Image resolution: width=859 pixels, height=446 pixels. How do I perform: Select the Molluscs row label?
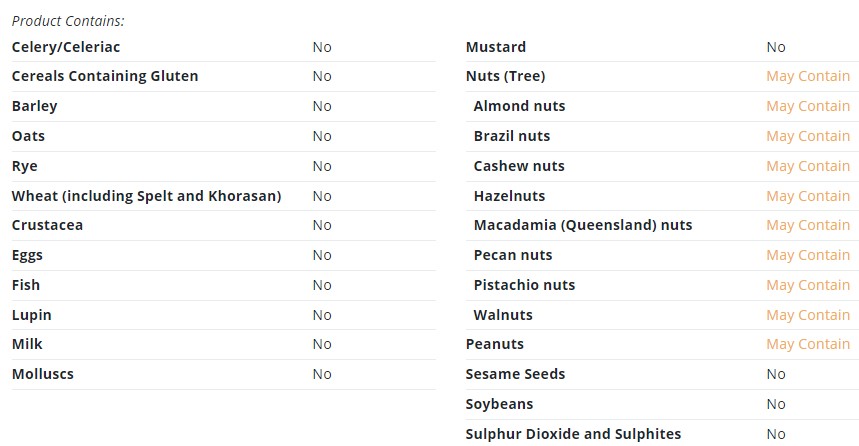tap(43, 374)
